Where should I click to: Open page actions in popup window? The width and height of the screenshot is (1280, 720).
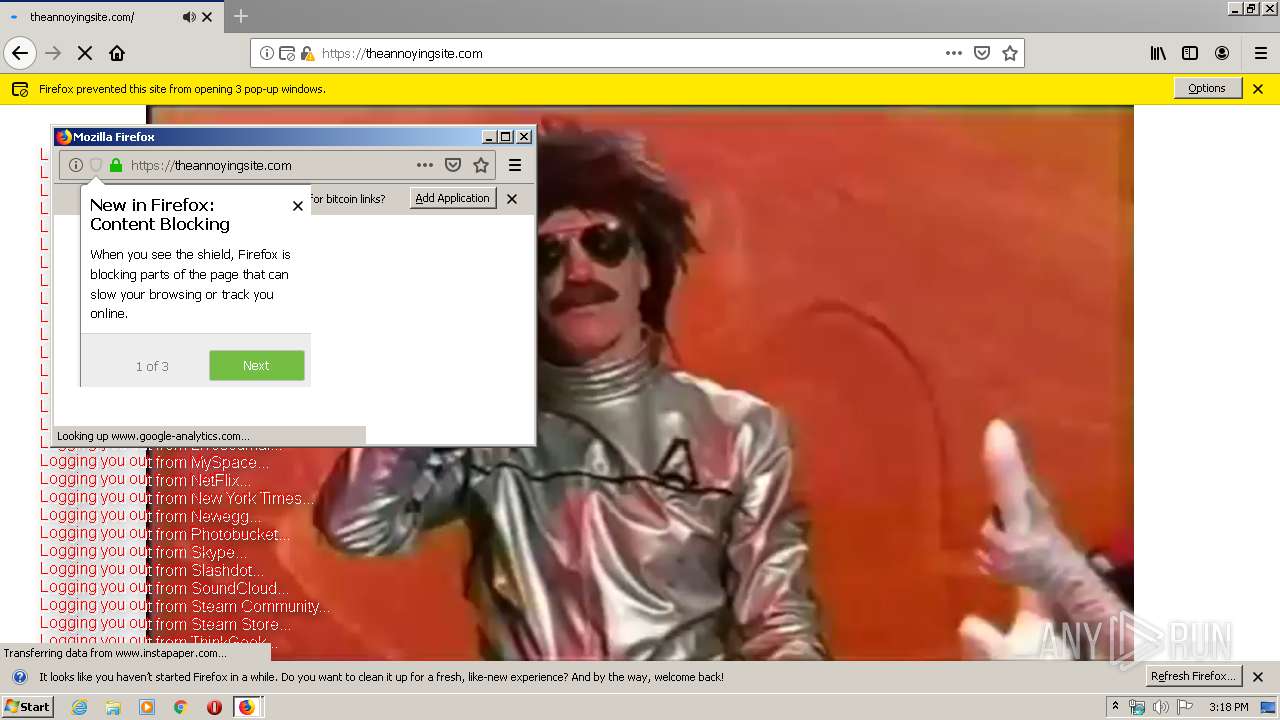tap(425, 165)
